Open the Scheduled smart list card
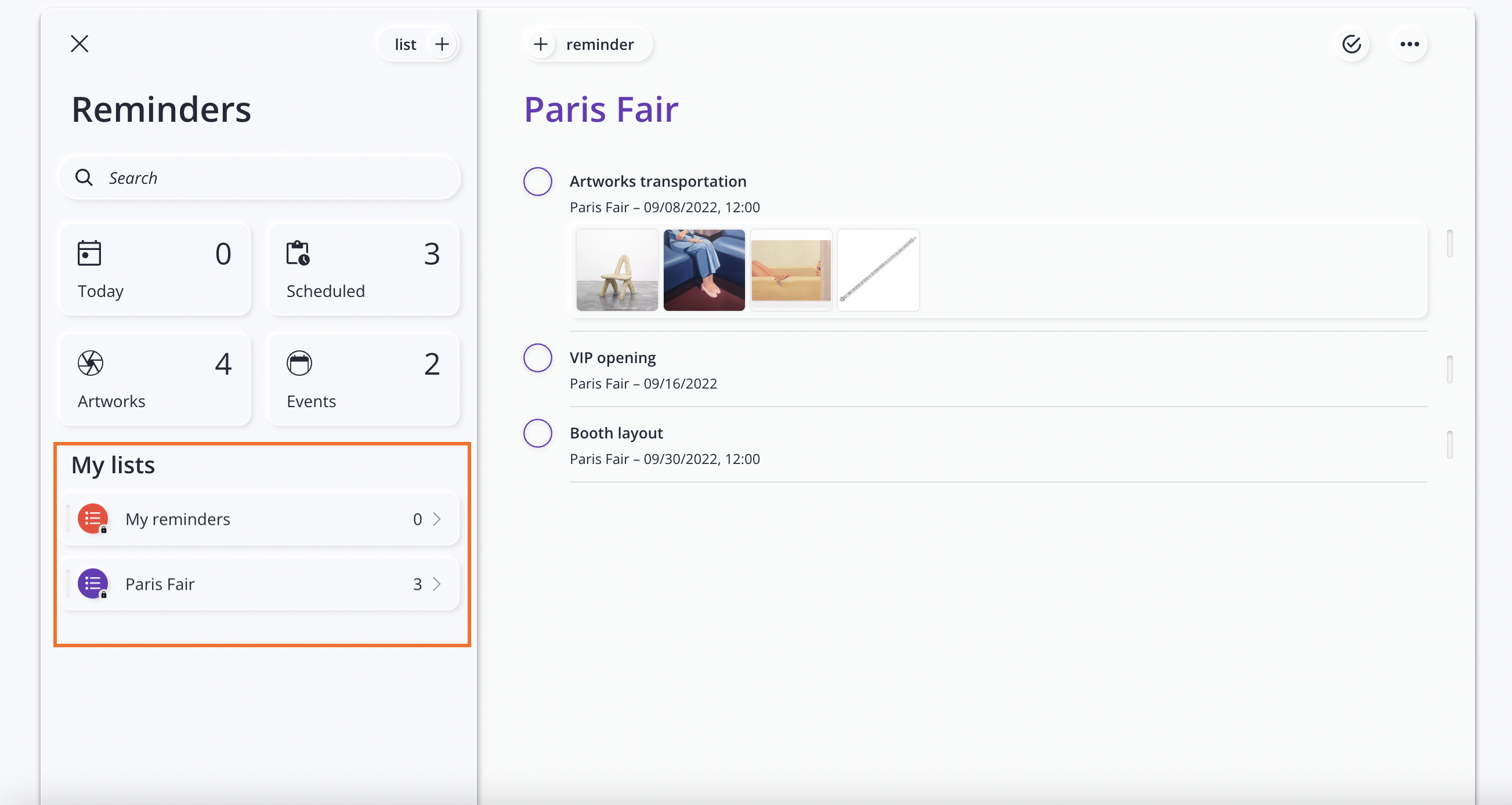Viewport: 1512px width, 805px height. click(364, 269)
